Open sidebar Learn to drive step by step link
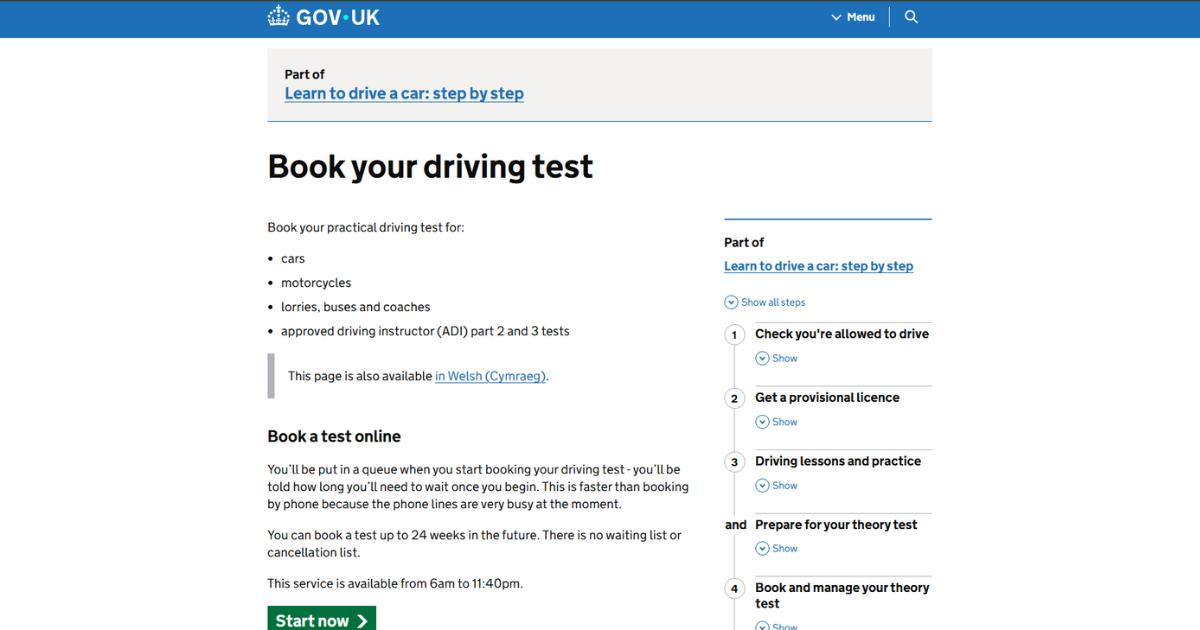 [818, 265]
